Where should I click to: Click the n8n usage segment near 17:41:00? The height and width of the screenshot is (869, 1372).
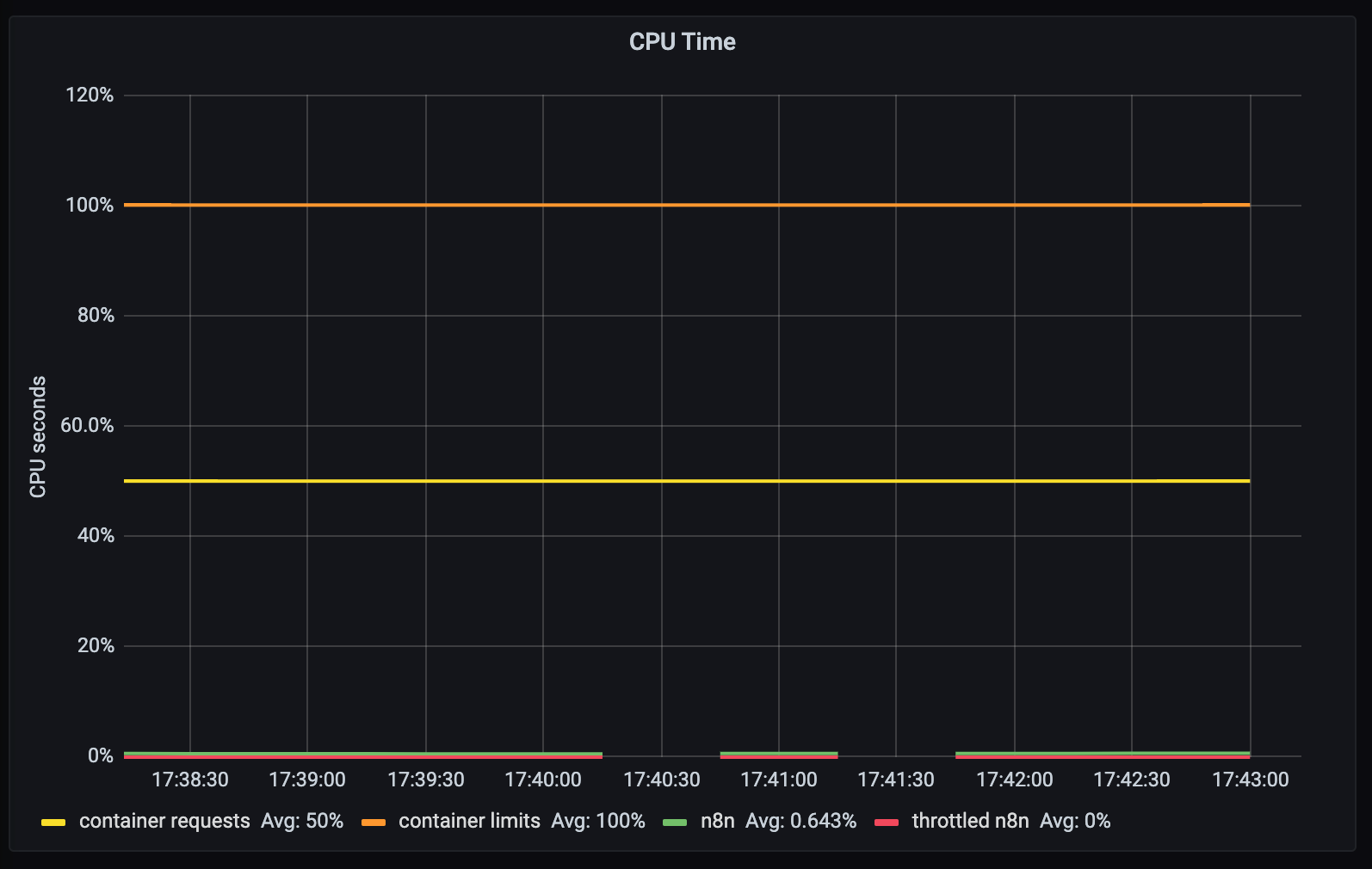(x=779, y=754)
